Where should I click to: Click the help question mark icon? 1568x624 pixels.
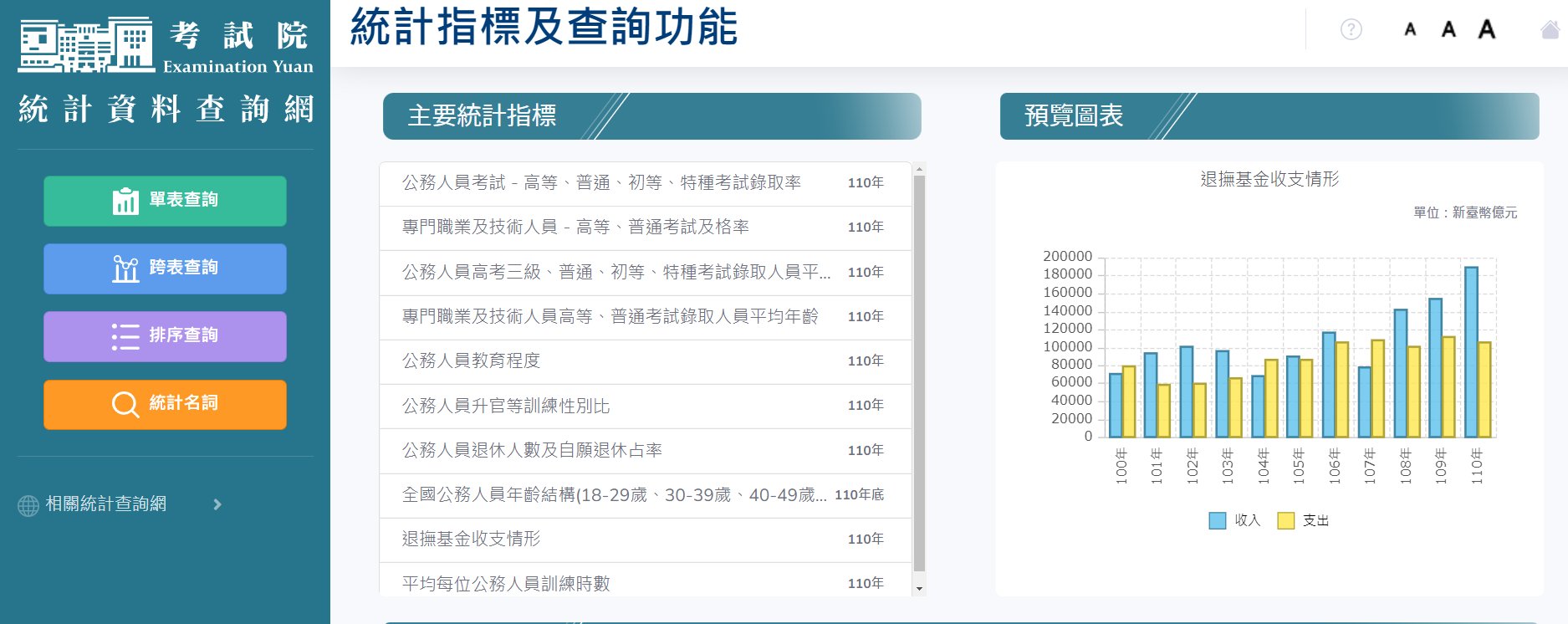click(x=1351, y=30)
